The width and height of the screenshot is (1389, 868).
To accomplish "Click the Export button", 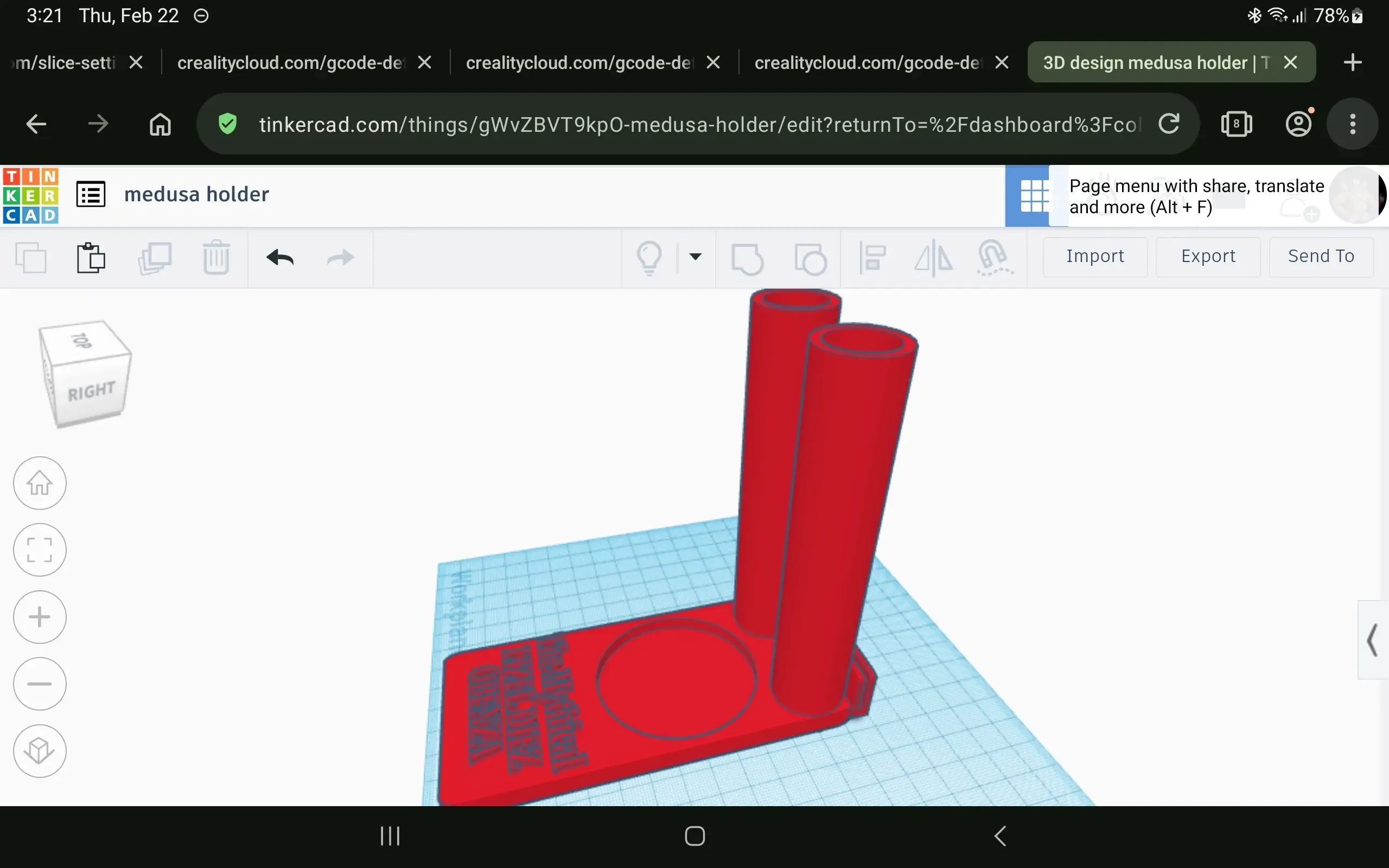I will [1208, 257].
